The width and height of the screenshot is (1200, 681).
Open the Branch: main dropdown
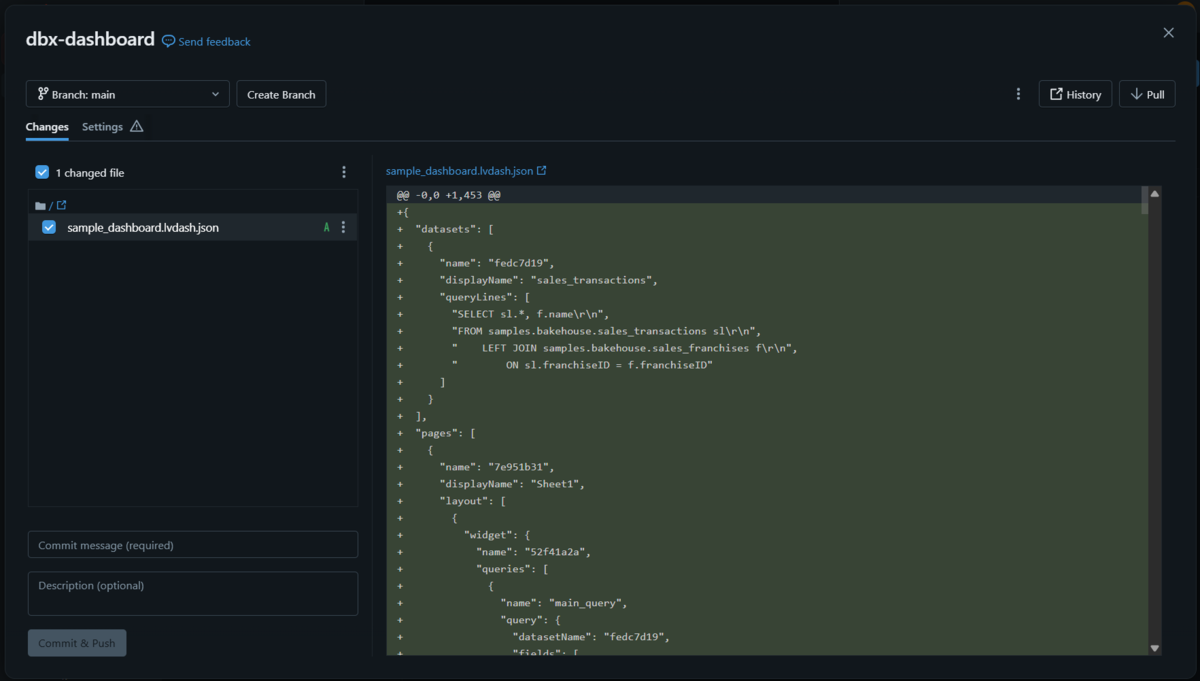tap(128, 94)
